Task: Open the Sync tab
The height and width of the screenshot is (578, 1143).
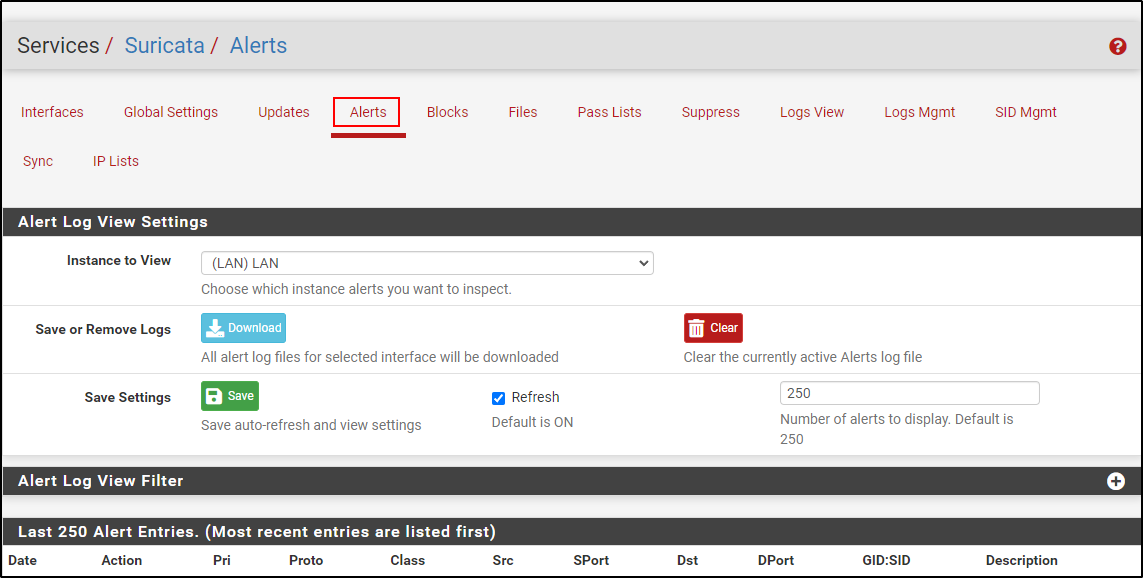Action: click(x=38, y=161)
